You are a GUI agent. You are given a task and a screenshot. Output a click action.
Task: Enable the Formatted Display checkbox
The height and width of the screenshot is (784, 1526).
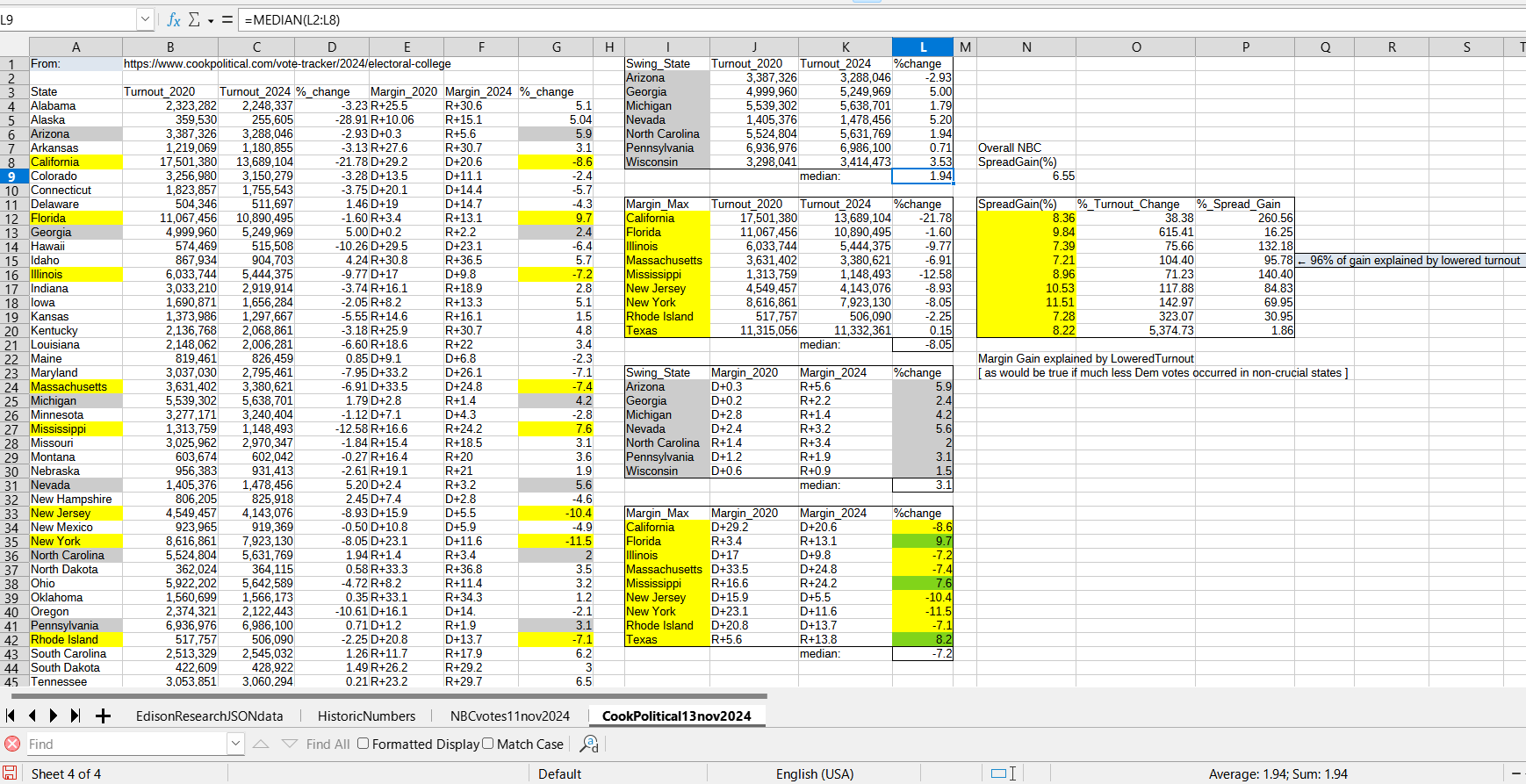pyautogui.click(x=364, y=744)
